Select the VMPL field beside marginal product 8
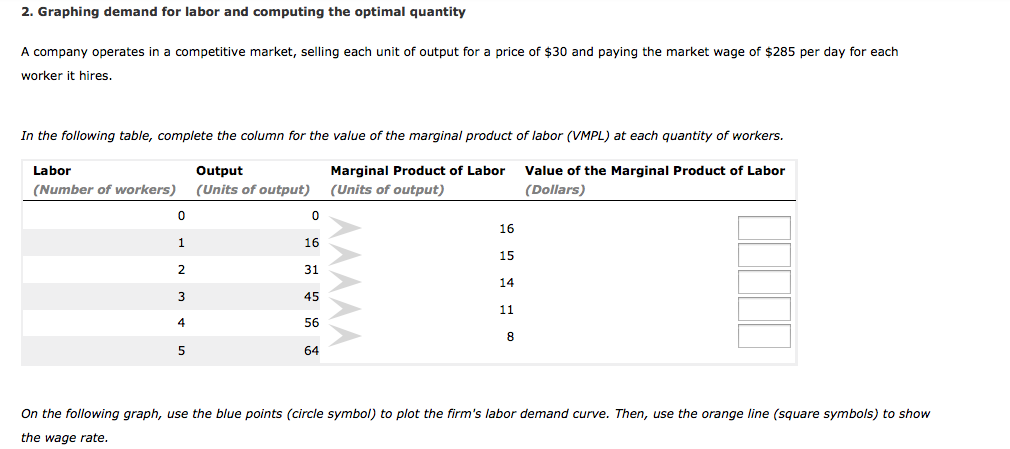1010x449 pixels. pyautogui.click(x=764, y=336)
